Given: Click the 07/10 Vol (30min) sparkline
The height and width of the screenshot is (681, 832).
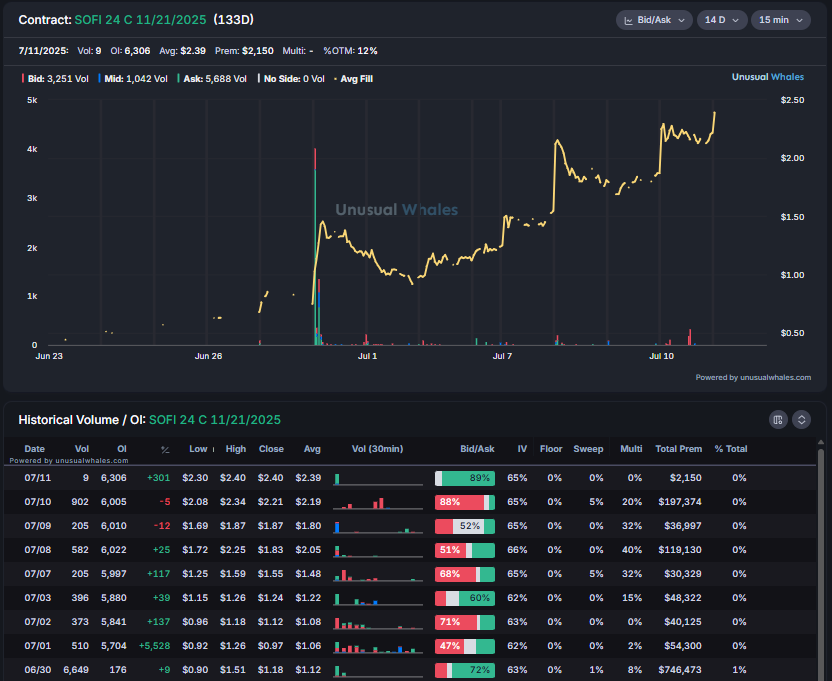Looking at the screenshot, I should tap(378, 502).
